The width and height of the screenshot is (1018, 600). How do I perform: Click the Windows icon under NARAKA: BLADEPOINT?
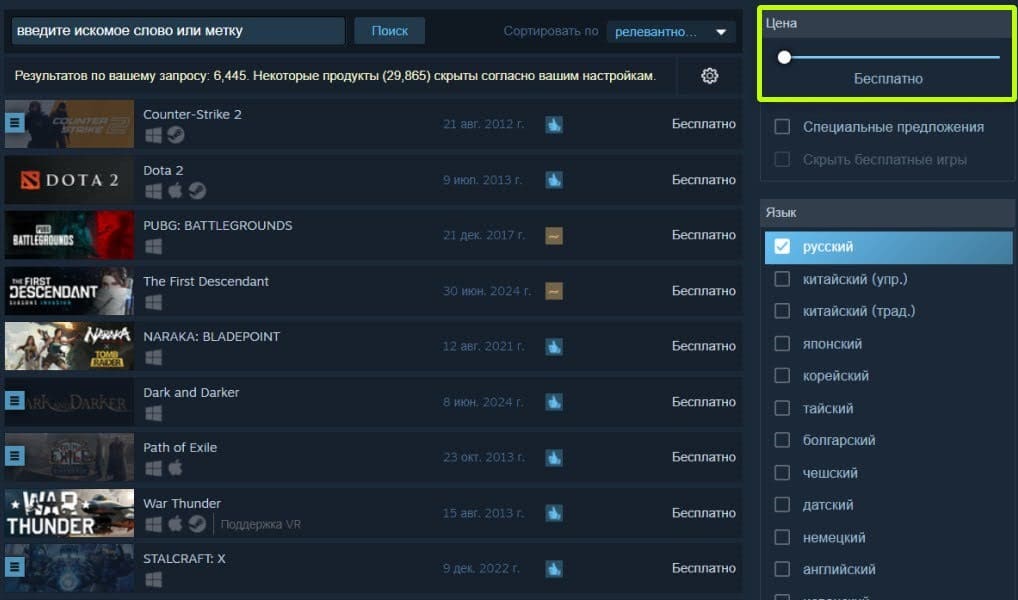153,357
